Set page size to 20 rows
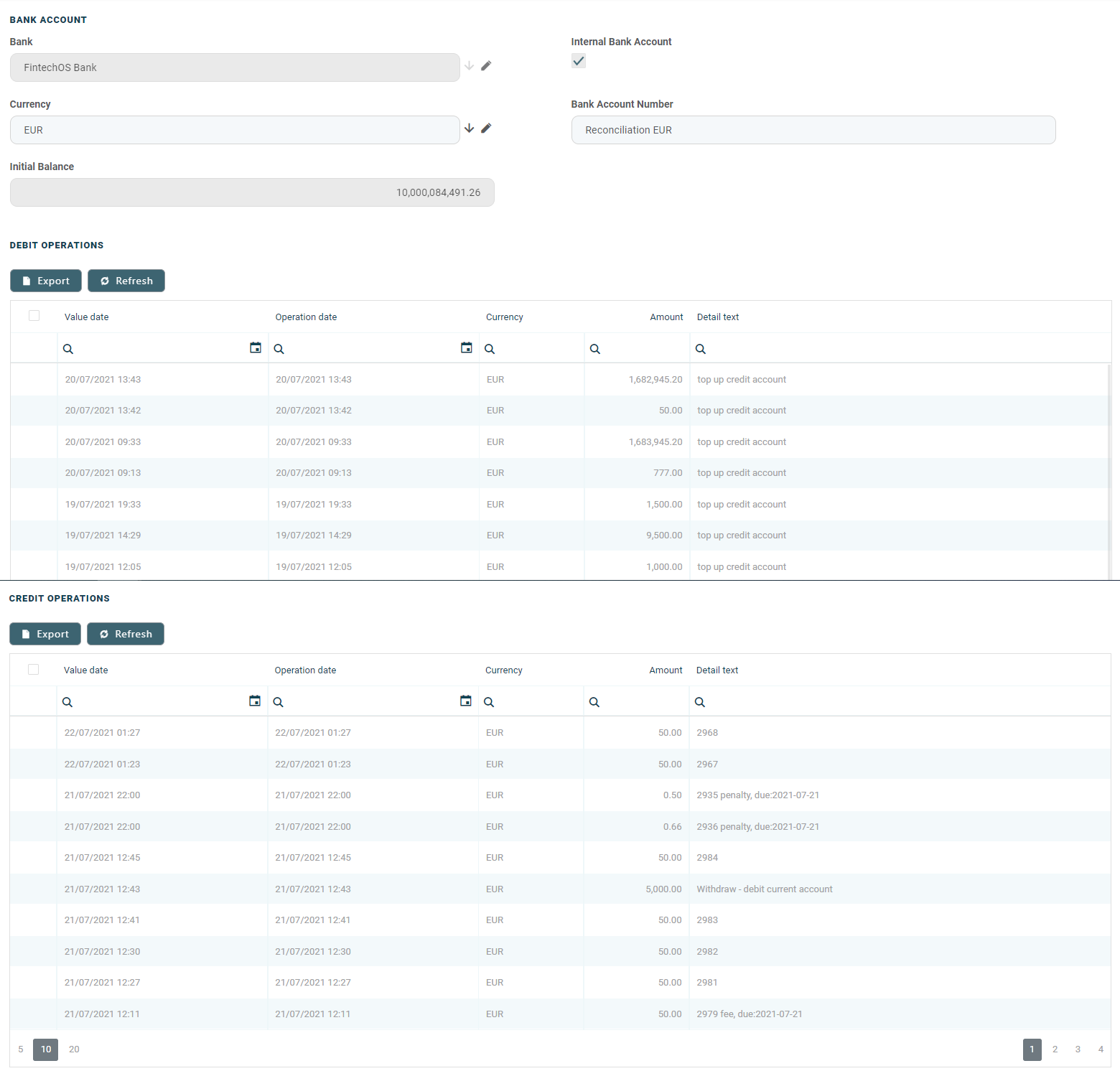1120x1071 pixels. (x=74, y=1049)
